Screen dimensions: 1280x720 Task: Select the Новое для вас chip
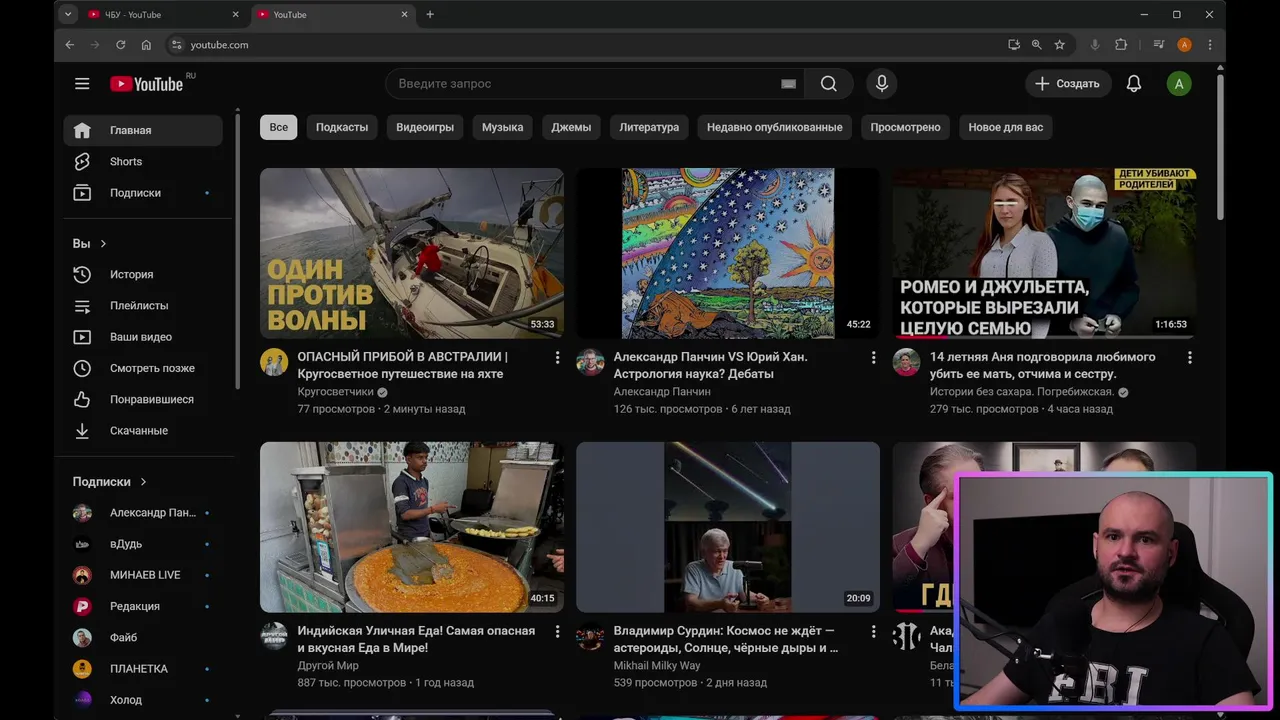pyautogui.click(x=1006, y=127)
